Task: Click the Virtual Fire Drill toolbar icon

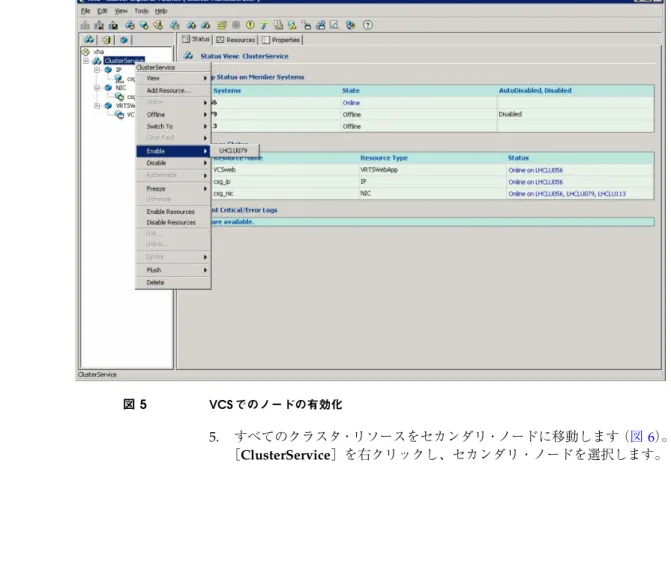Action: pyautogui.click(x=350, y=25)
